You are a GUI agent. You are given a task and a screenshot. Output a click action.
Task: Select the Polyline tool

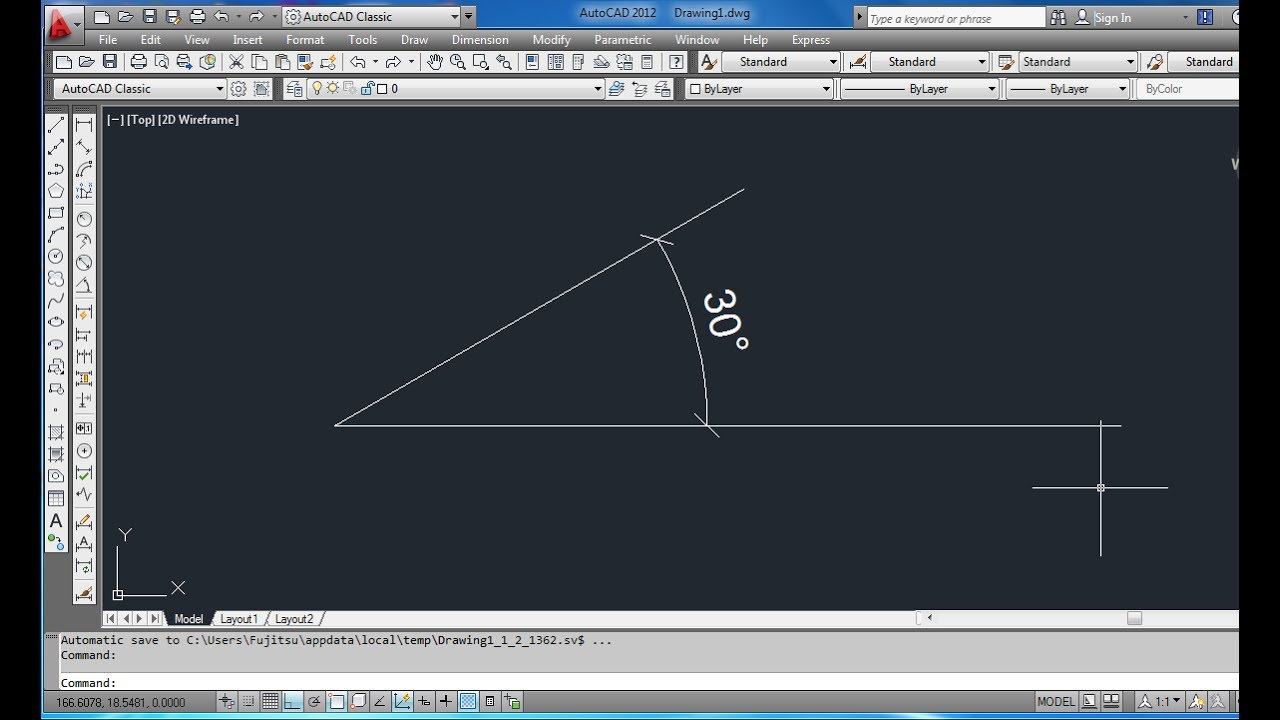pos(56,169)
